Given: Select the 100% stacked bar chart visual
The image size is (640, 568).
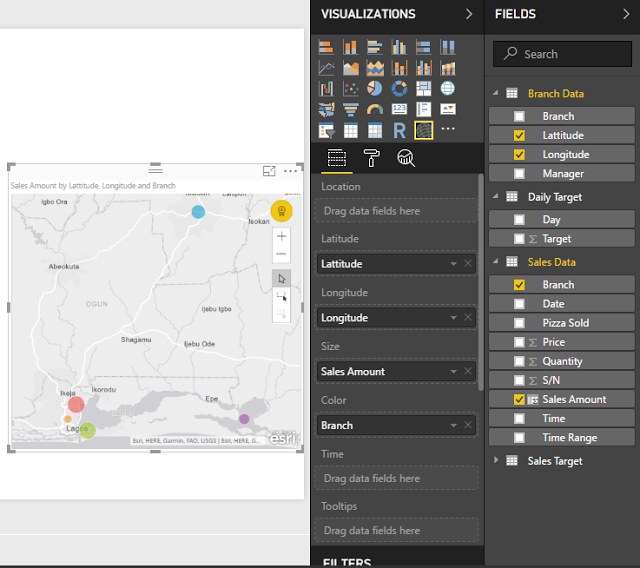Looking at the screenshot, I should tap(424, 47).
